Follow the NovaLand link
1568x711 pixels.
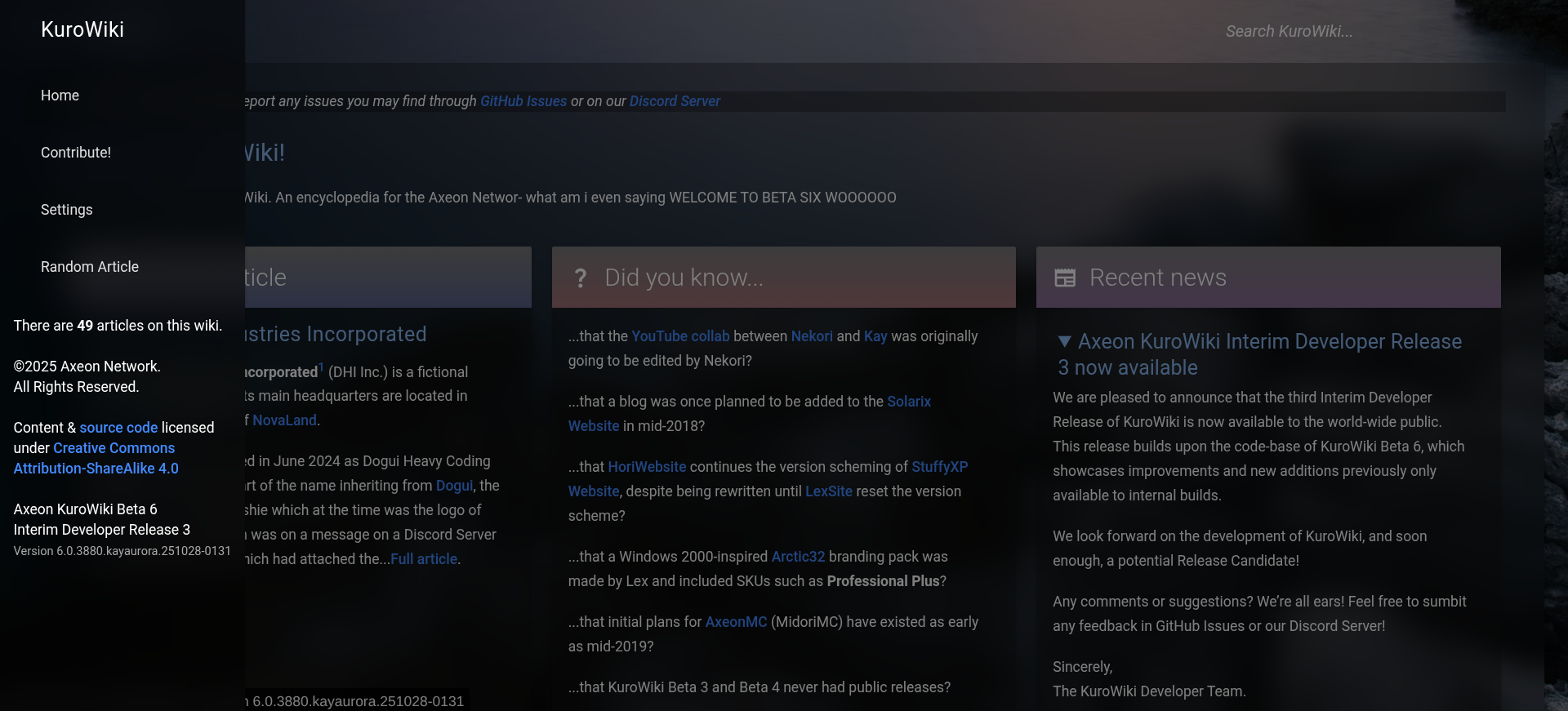tap(284, 420)
